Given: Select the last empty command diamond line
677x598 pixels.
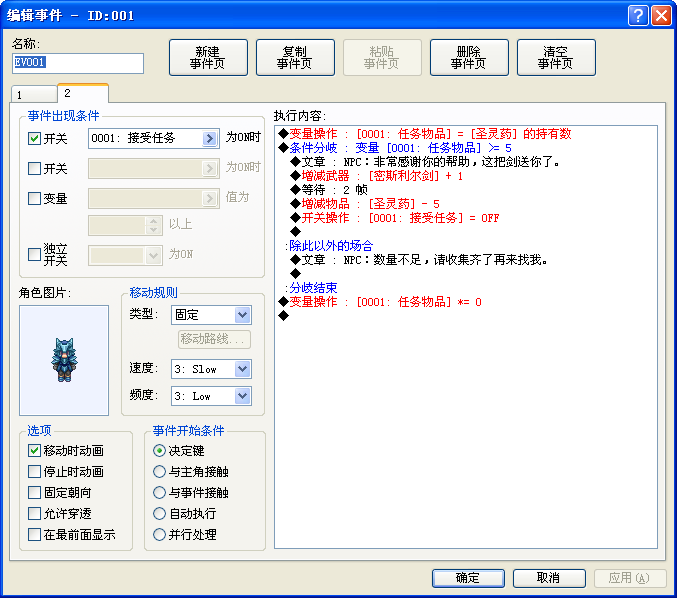Looking at the screenshot, I should coord(284,316).
